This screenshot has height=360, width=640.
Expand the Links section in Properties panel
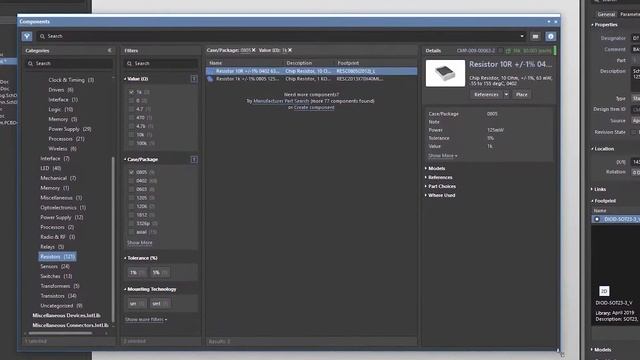coord(593,189)
